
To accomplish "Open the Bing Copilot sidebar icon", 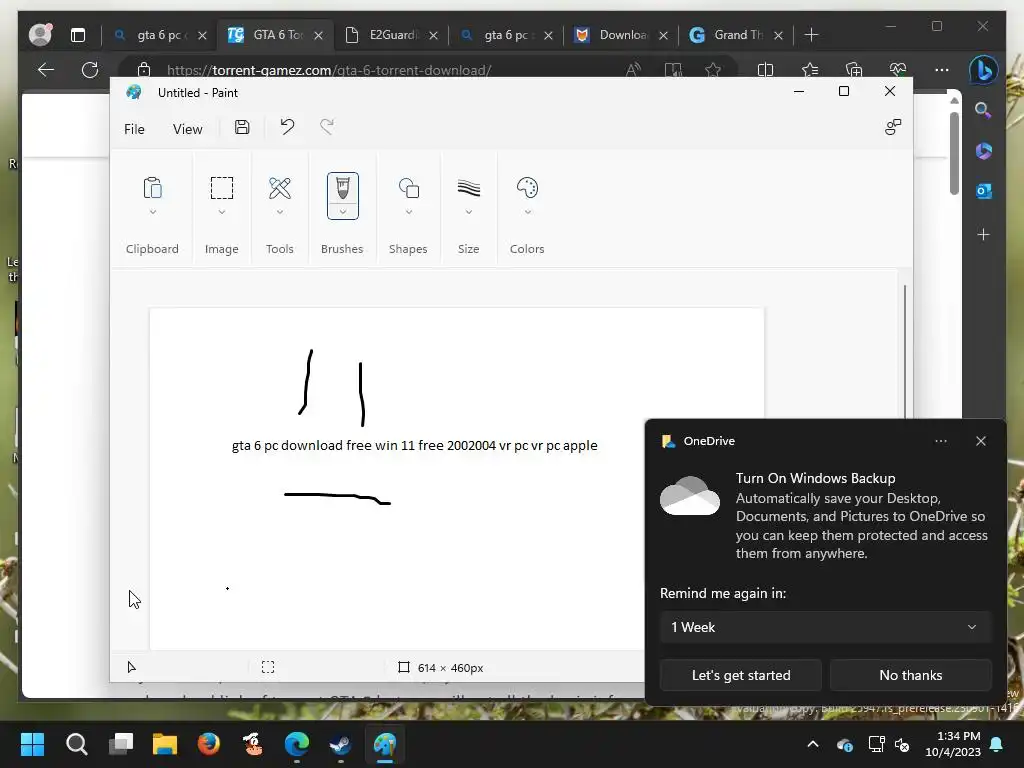I will coord(983,70).
